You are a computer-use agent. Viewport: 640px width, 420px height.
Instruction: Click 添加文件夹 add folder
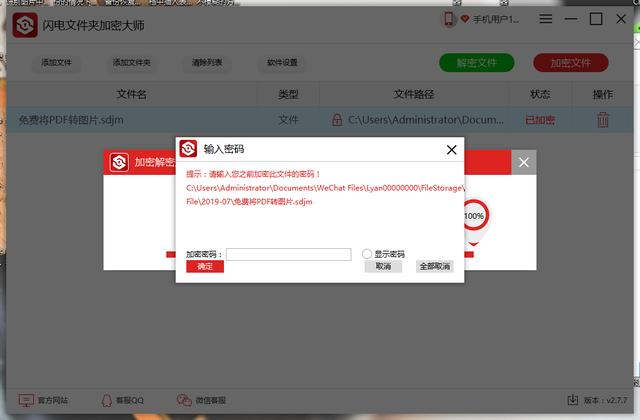[x=131, y=62]
